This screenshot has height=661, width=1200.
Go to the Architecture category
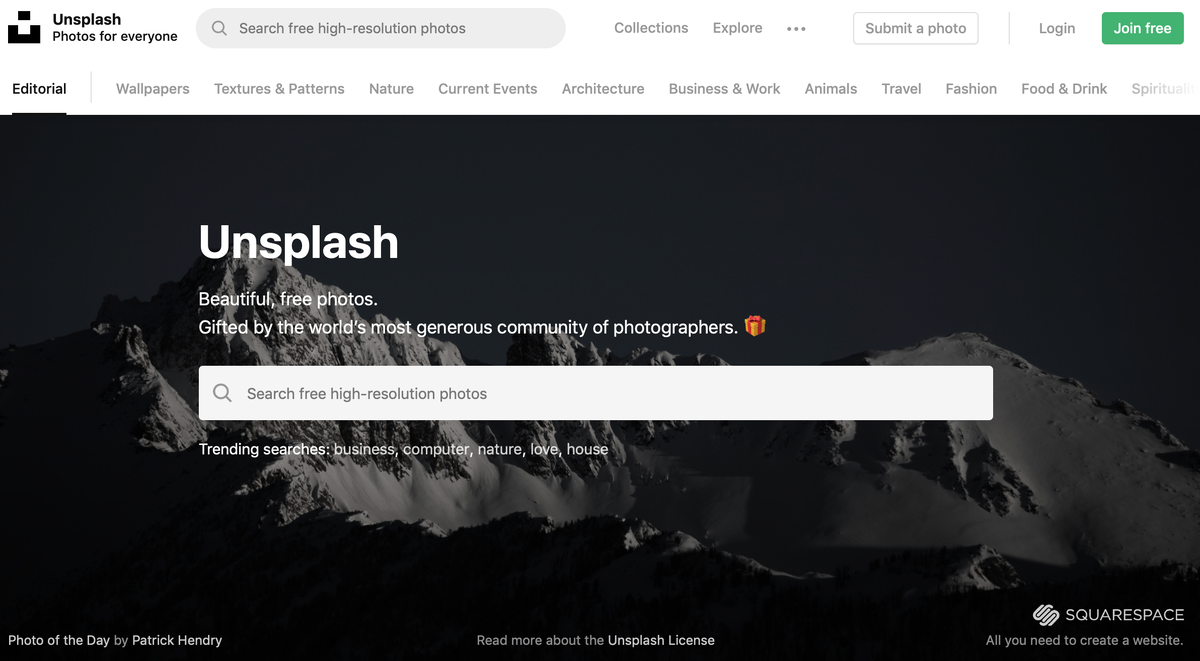(x=603, y=88)
